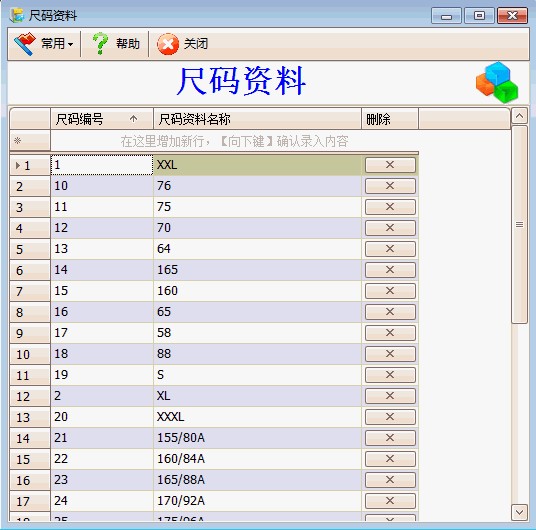Remove the size entry named S
The width and height of the screenshot is (536, 530).
(390, 375)
